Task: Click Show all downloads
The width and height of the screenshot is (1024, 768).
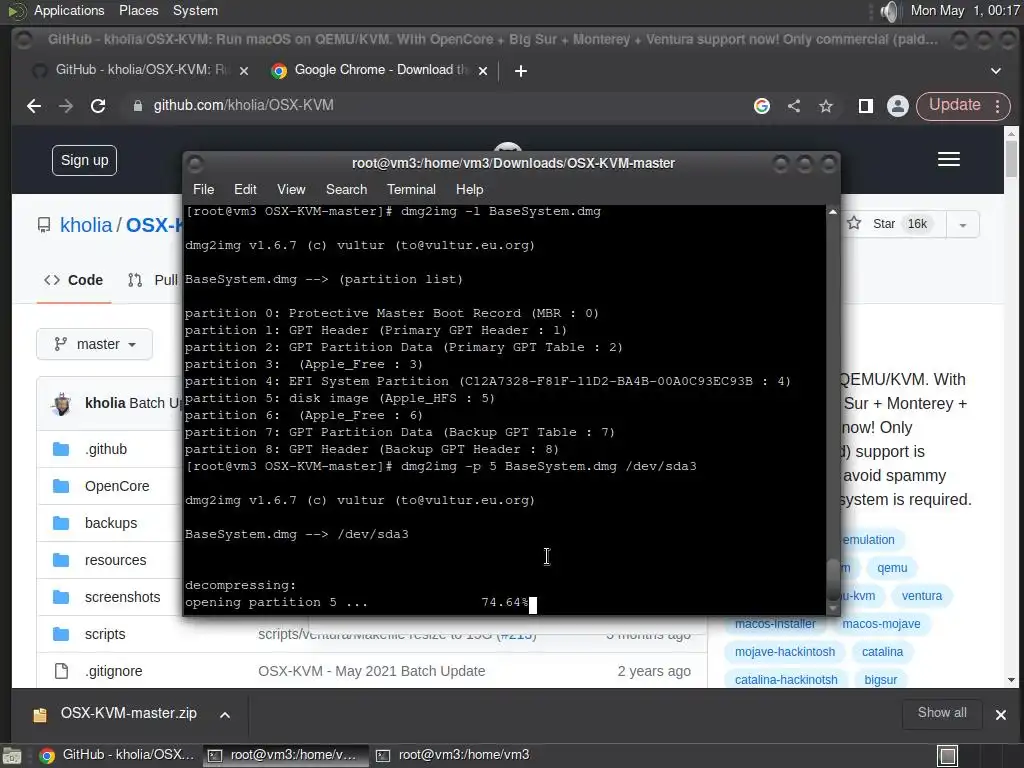Action: pos(942,713)
